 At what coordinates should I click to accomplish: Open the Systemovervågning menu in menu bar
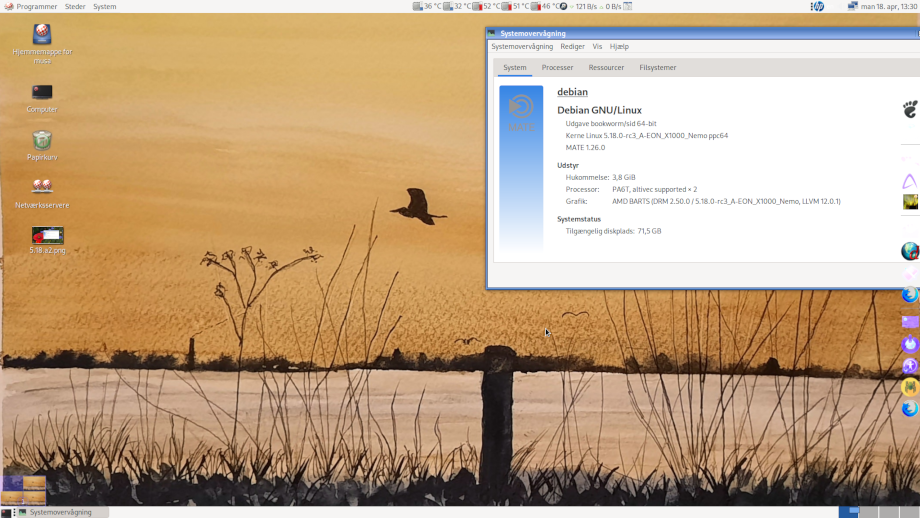[521, 47]
